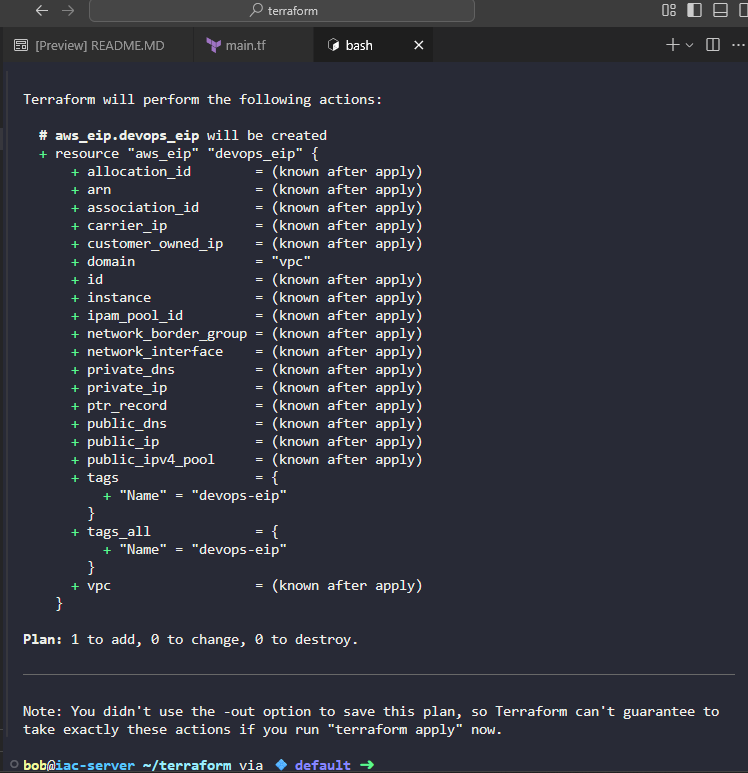Click the bob@iac-server prompt line

click(x=198, y=765)
